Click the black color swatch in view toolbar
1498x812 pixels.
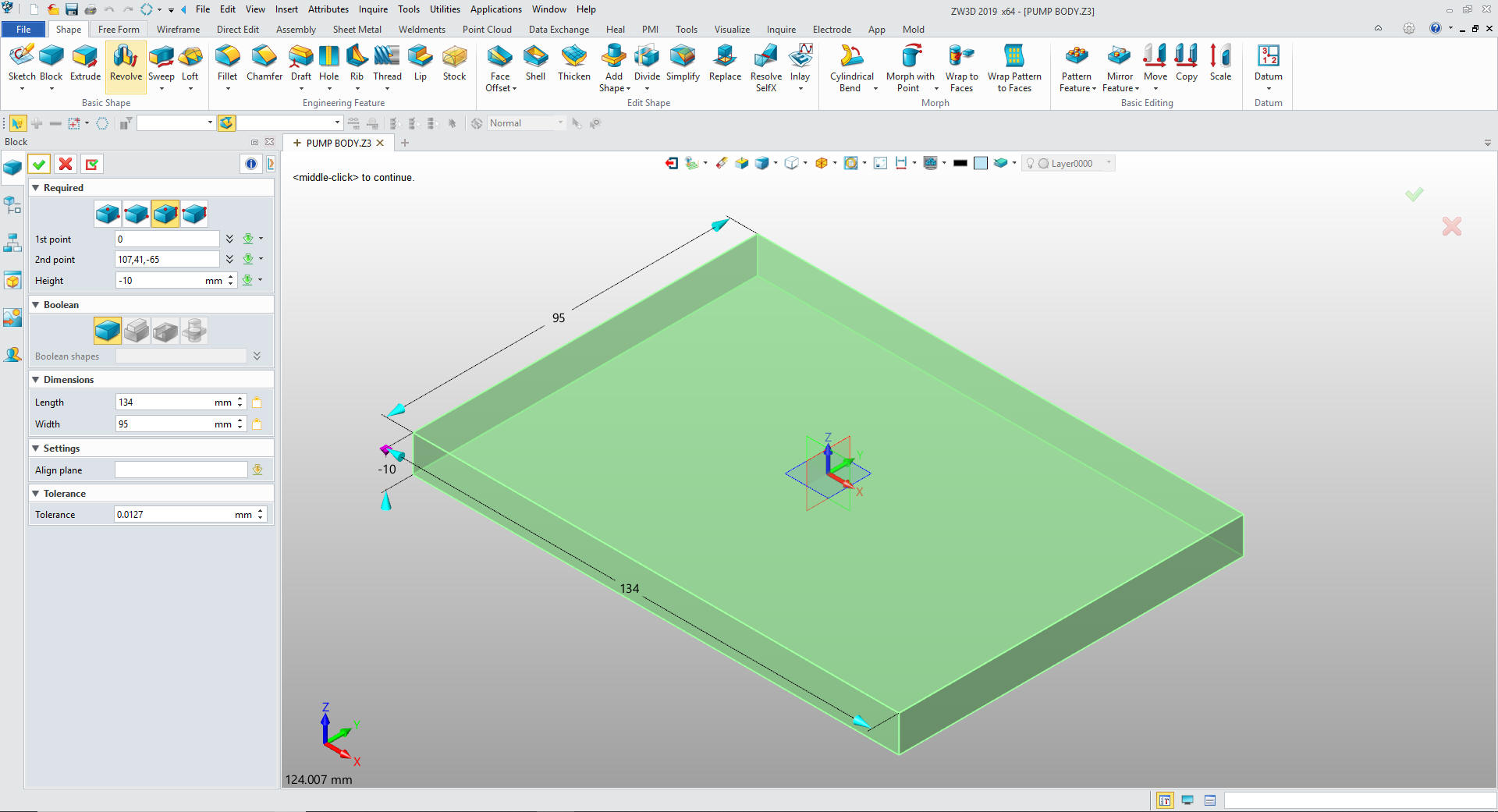960,163
